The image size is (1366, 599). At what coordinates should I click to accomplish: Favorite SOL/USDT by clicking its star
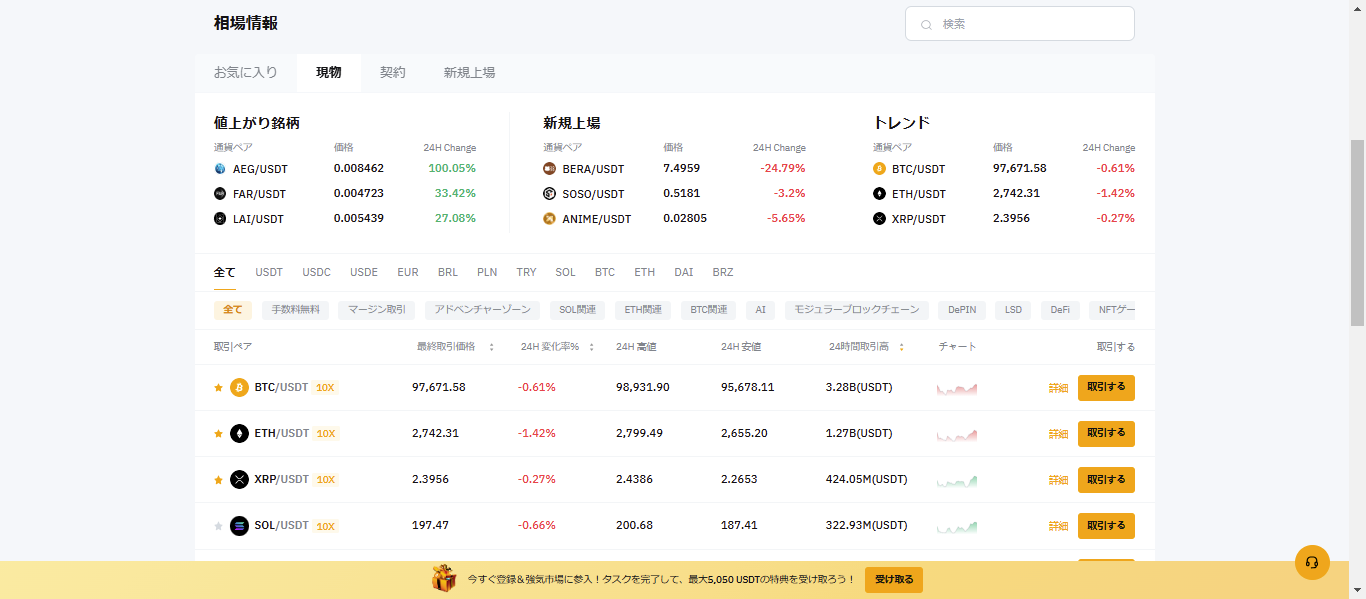click(x=217, y=525)
